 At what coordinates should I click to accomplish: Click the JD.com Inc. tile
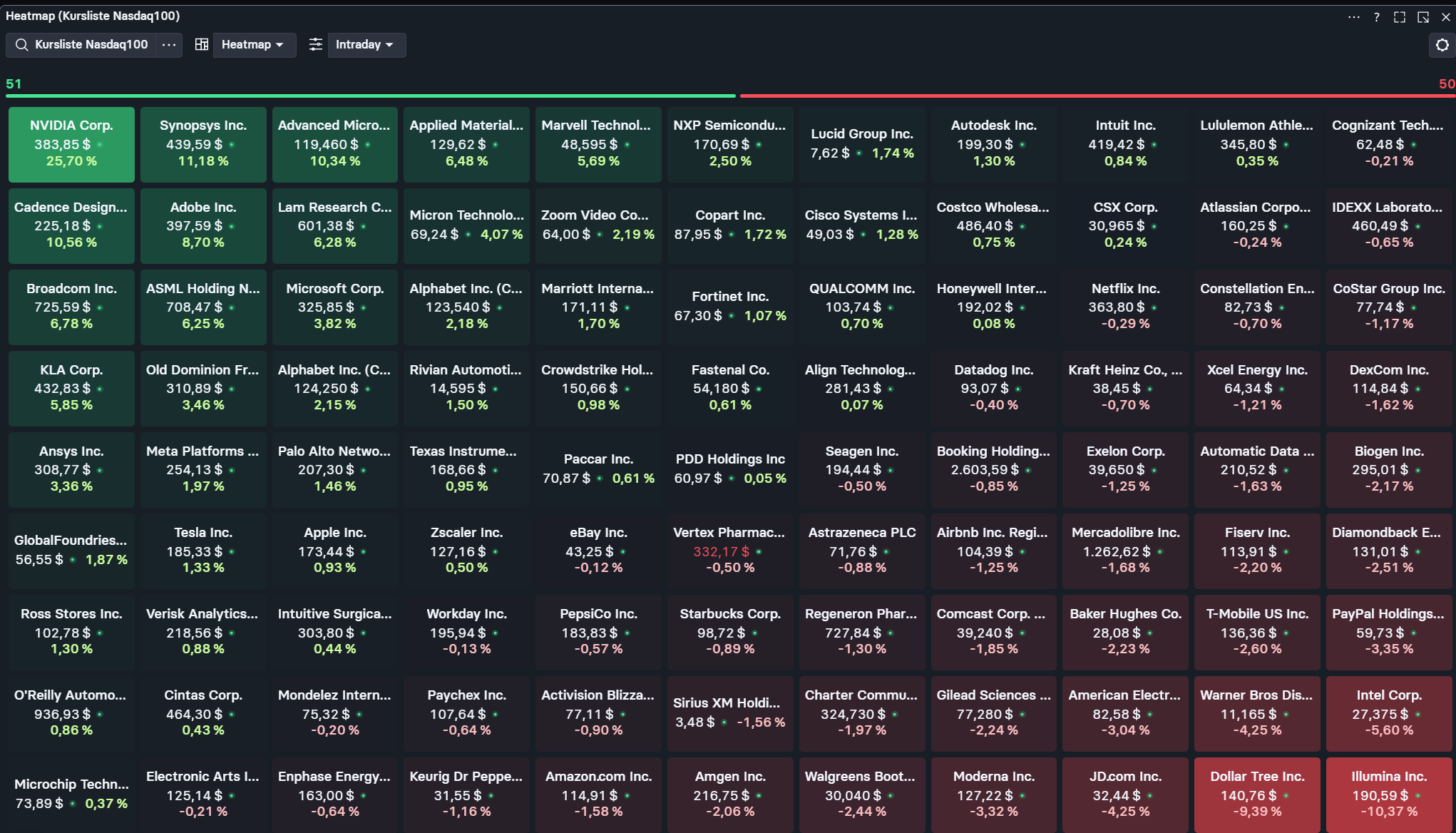point(1125,795)
